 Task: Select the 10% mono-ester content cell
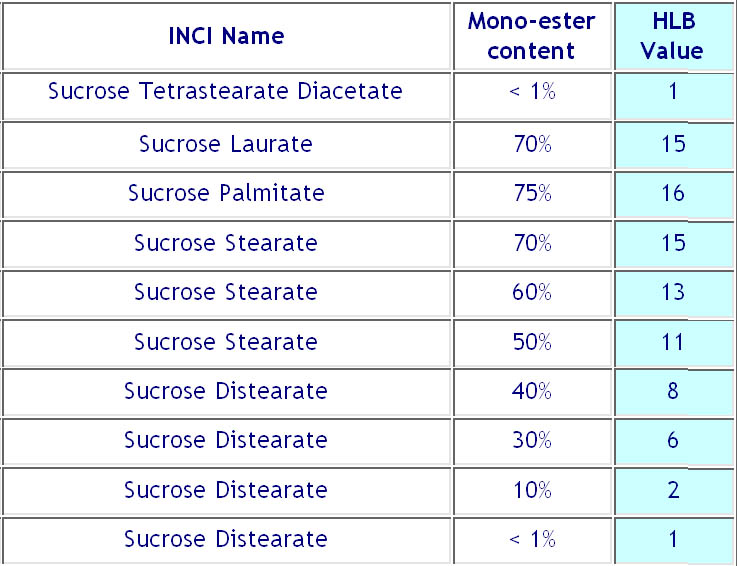(x=531, y=490)
